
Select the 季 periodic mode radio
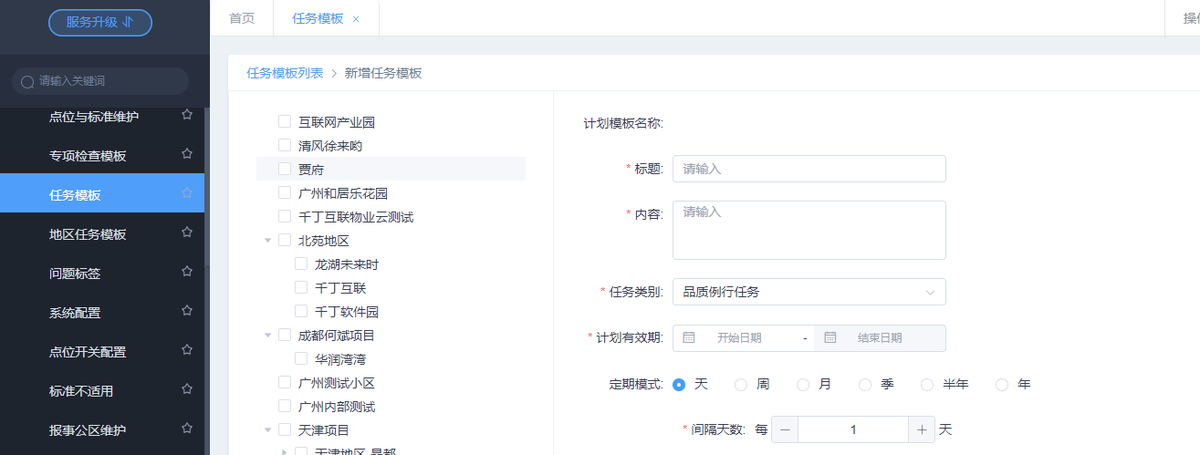[x=865, y=384]
